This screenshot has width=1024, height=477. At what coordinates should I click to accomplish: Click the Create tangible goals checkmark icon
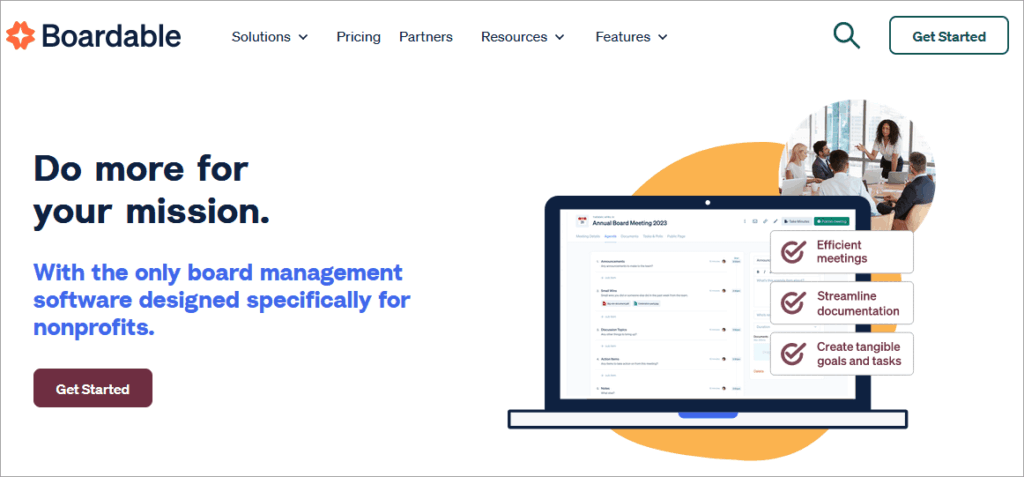pyautogui.click(x=793, y=354)
